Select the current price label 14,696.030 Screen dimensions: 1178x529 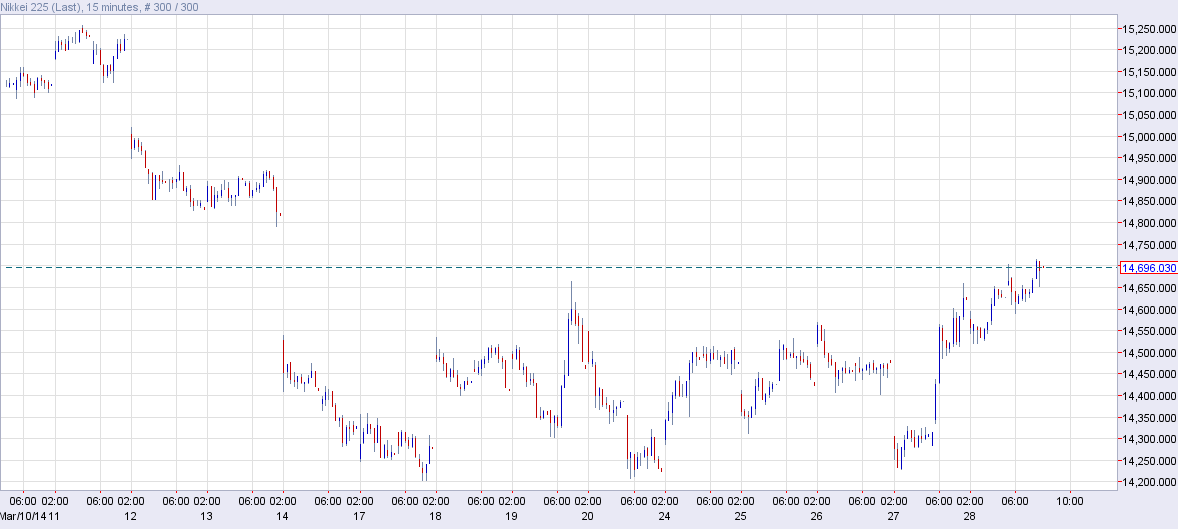point(1148,268)
